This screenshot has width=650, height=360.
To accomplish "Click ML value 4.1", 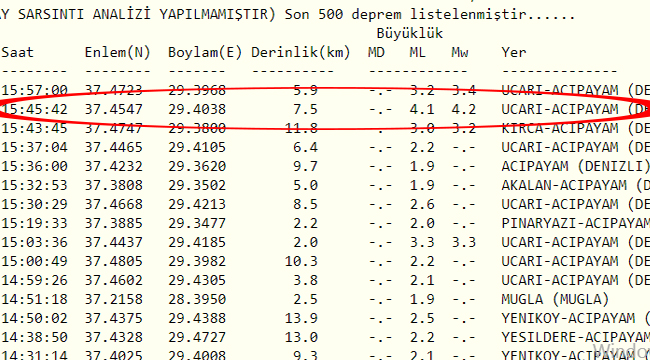I will (x=422, y=109).
